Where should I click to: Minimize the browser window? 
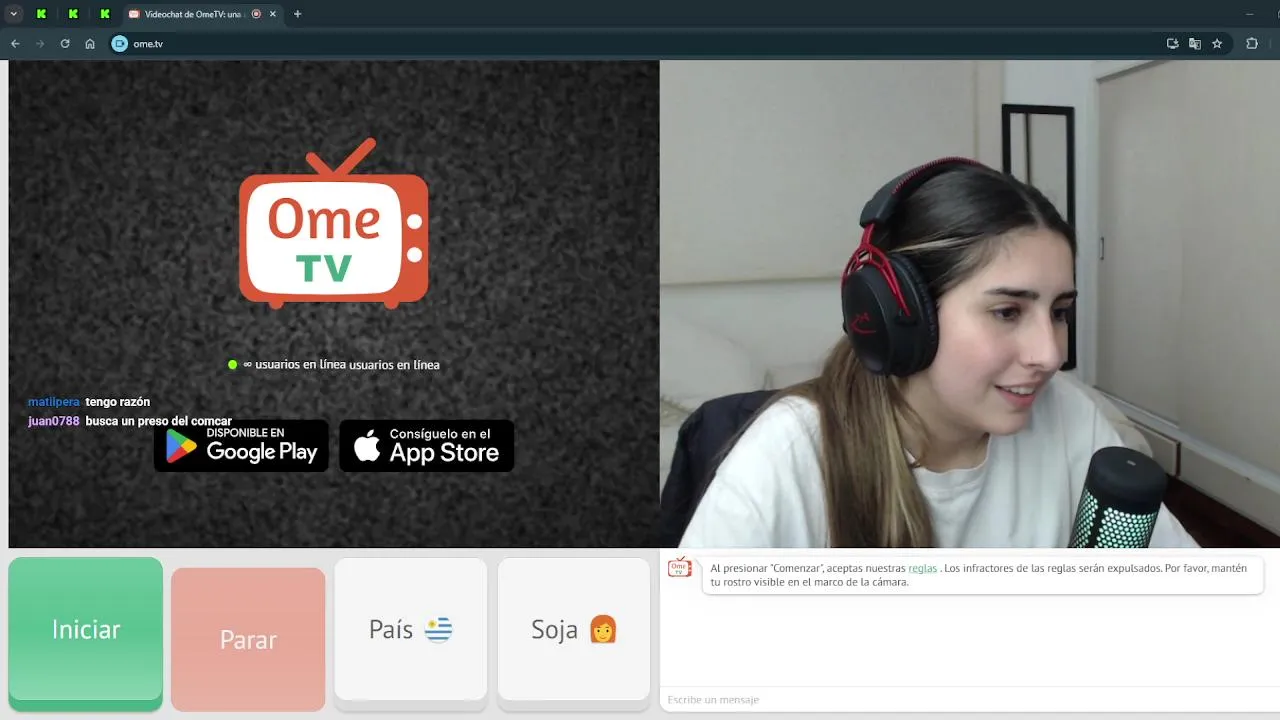coord(1250,14)
